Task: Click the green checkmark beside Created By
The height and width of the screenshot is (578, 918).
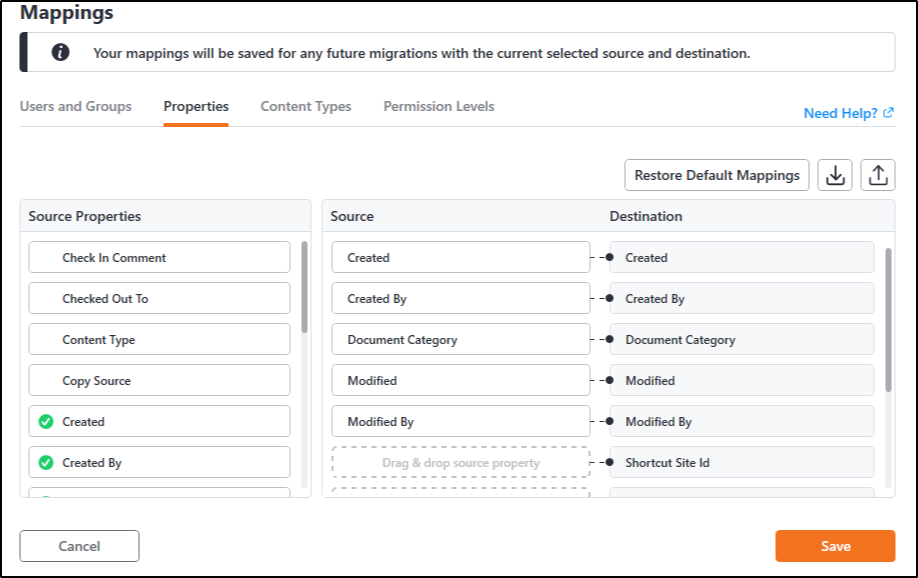Action: pos(45,462)
